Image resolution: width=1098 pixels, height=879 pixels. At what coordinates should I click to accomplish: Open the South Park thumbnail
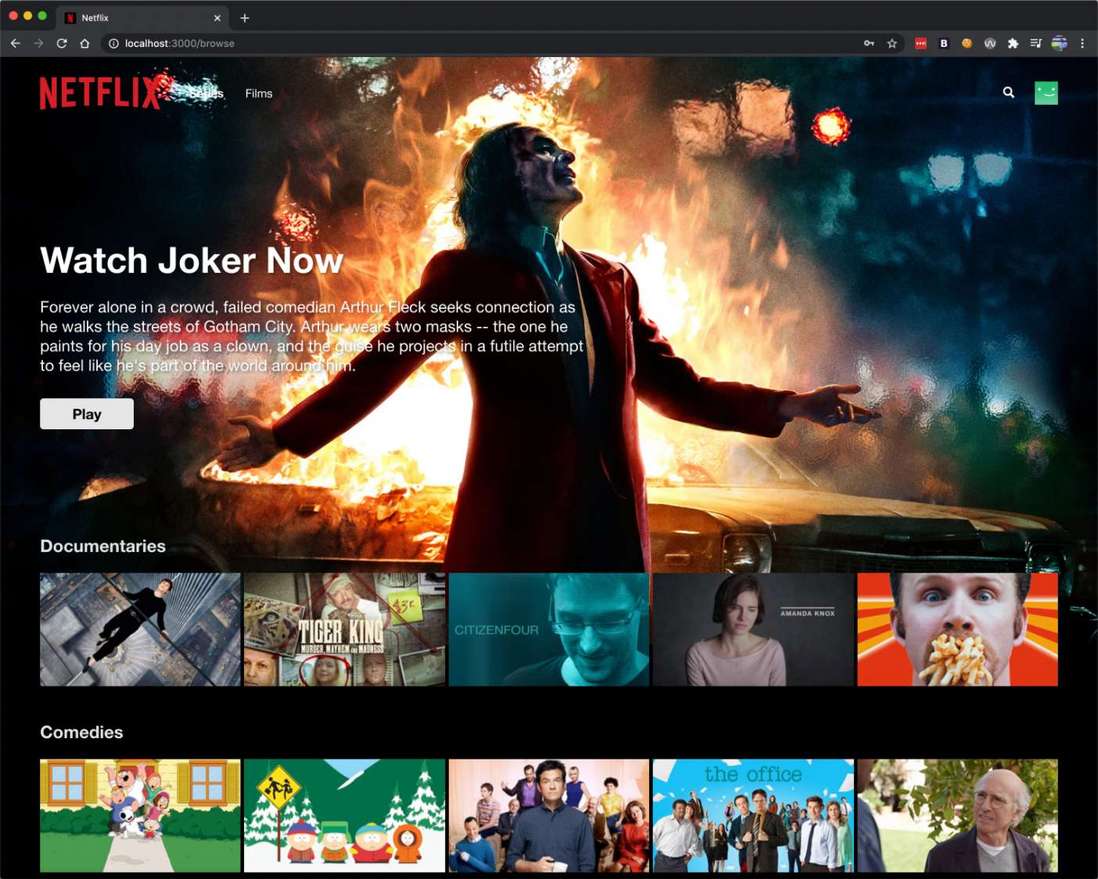coord(345,816)
